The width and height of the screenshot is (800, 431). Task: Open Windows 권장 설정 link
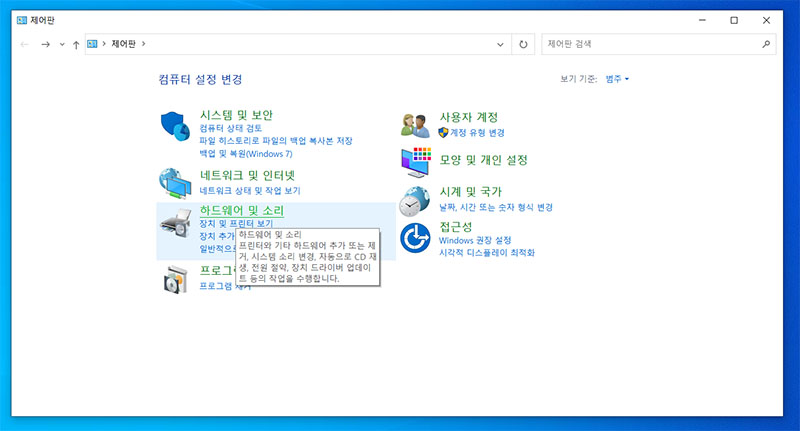(x=475, y=240)
